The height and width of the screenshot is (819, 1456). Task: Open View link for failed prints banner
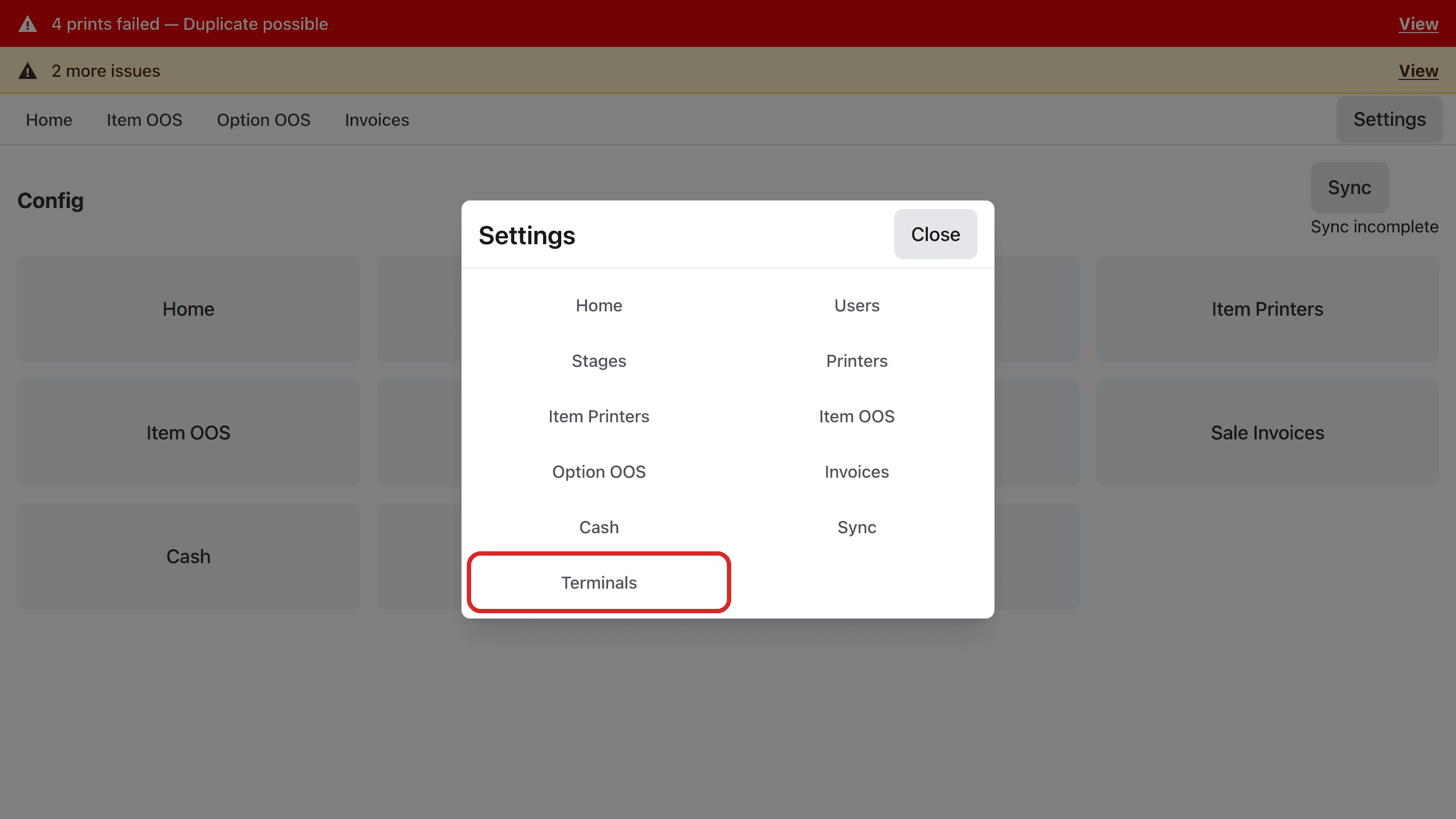1418,24
